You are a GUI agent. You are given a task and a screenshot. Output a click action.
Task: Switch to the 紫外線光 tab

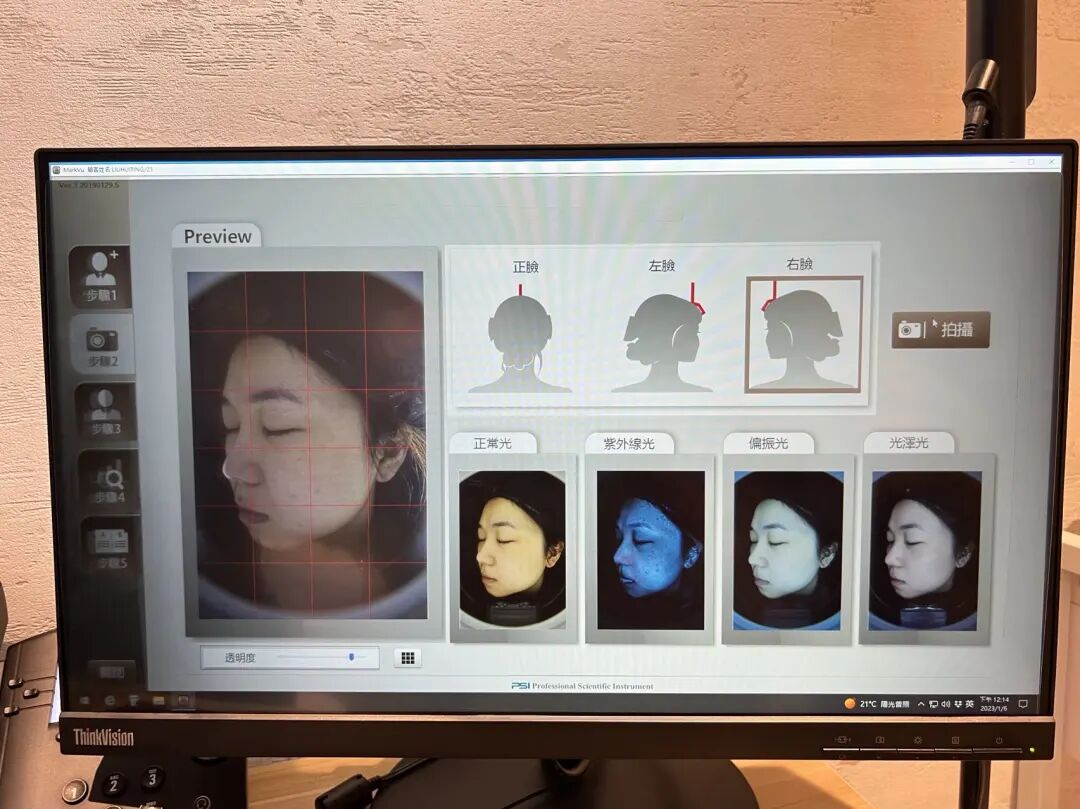(x=629, y=443)
